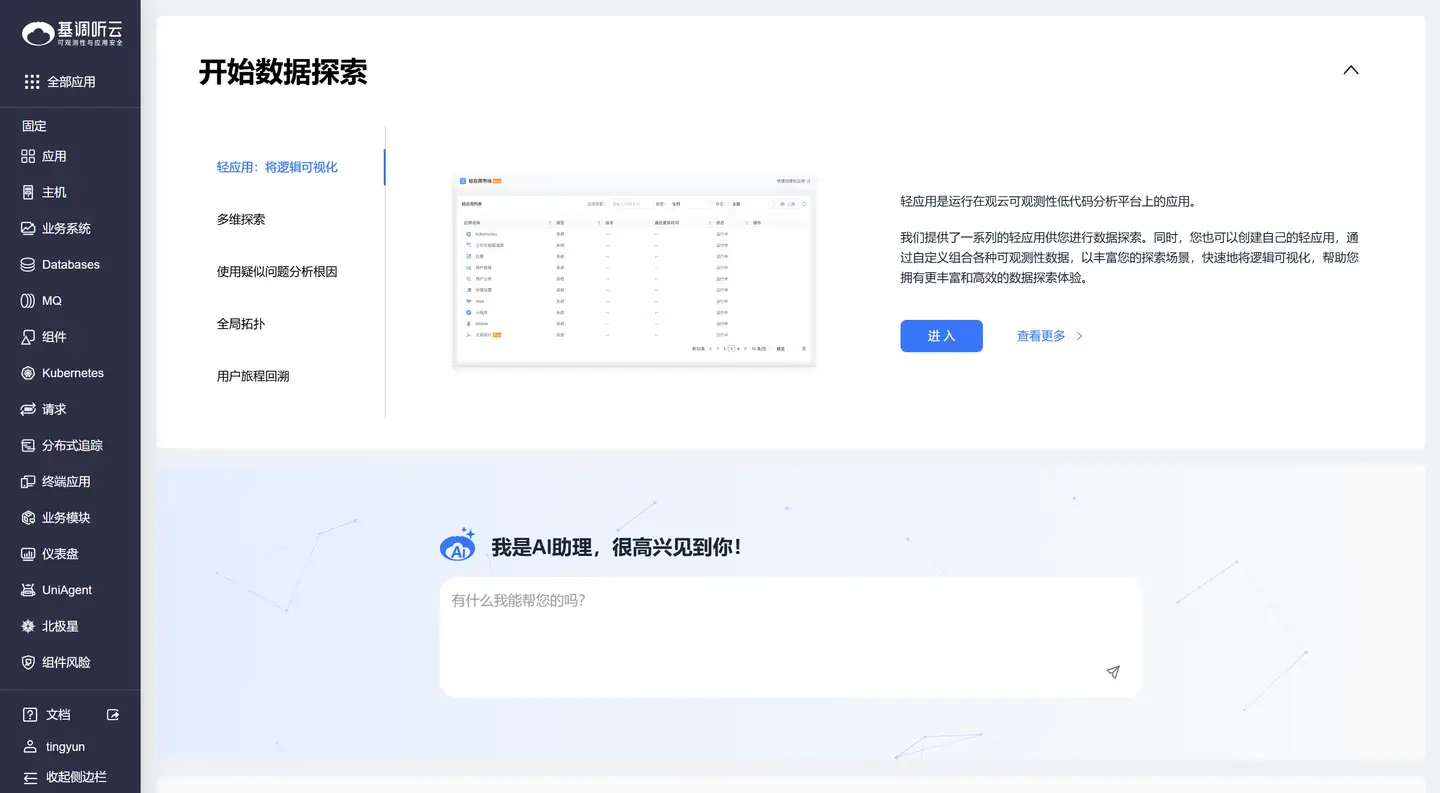
Task: Switch to the 多维探索 tab
Action: click(243, 219)
